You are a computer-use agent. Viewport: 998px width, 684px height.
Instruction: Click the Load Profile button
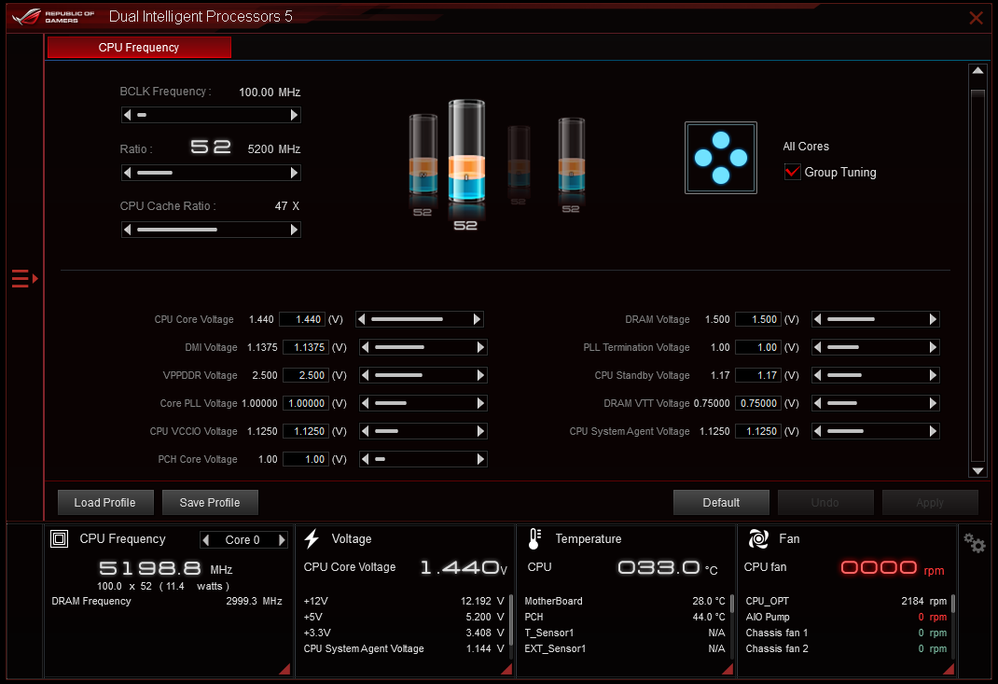tap(105, 502)
